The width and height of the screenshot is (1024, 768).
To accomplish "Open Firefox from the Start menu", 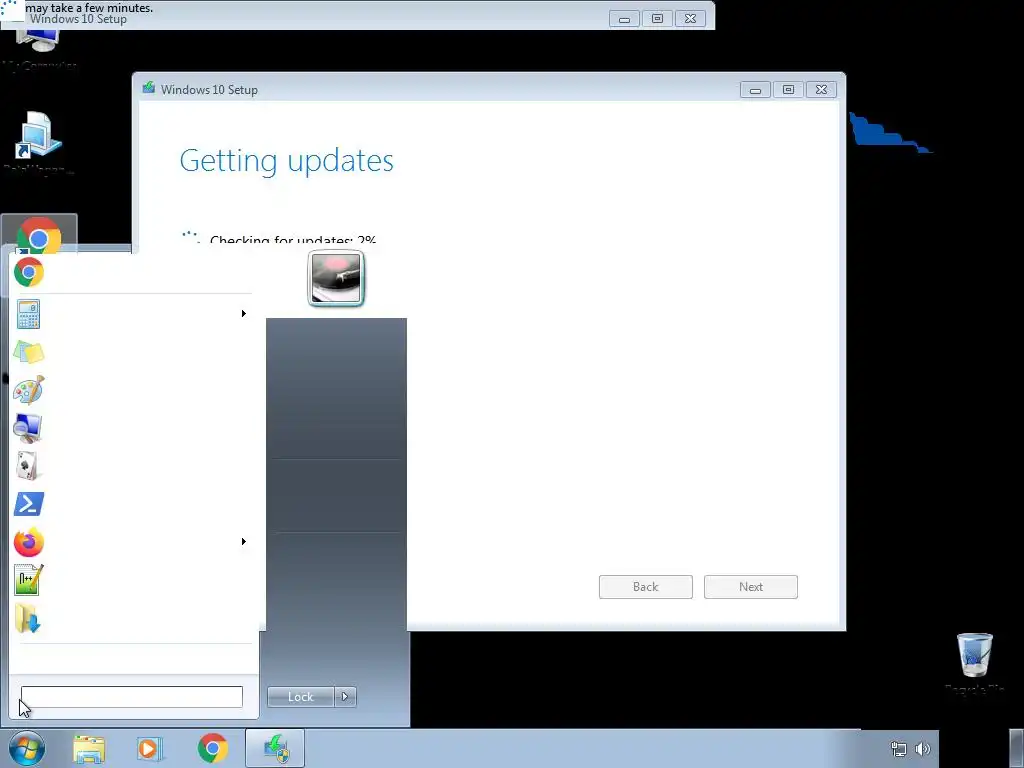I will (x=29, y=542).
